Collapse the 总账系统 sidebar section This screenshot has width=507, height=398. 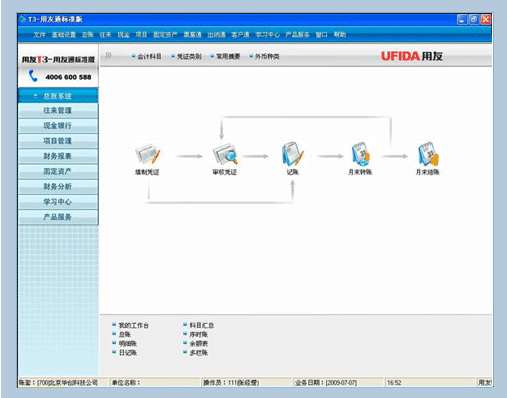58,96
